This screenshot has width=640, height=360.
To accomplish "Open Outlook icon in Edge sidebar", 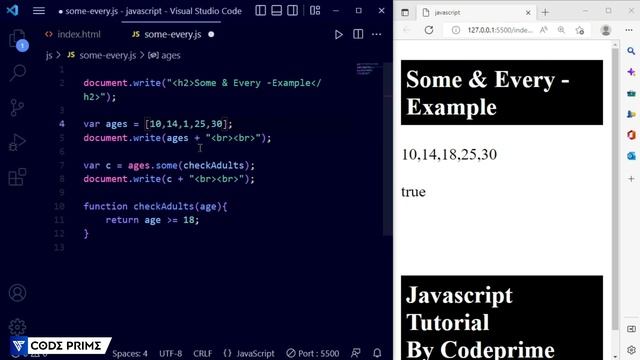I will click(631, 156).
